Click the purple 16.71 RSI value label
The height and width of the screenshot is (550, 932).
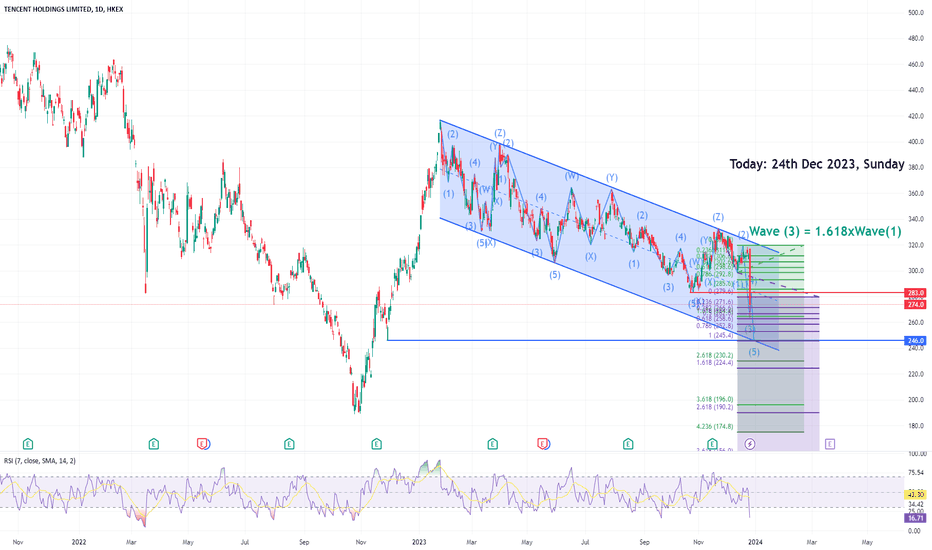(x=915, y=518)
